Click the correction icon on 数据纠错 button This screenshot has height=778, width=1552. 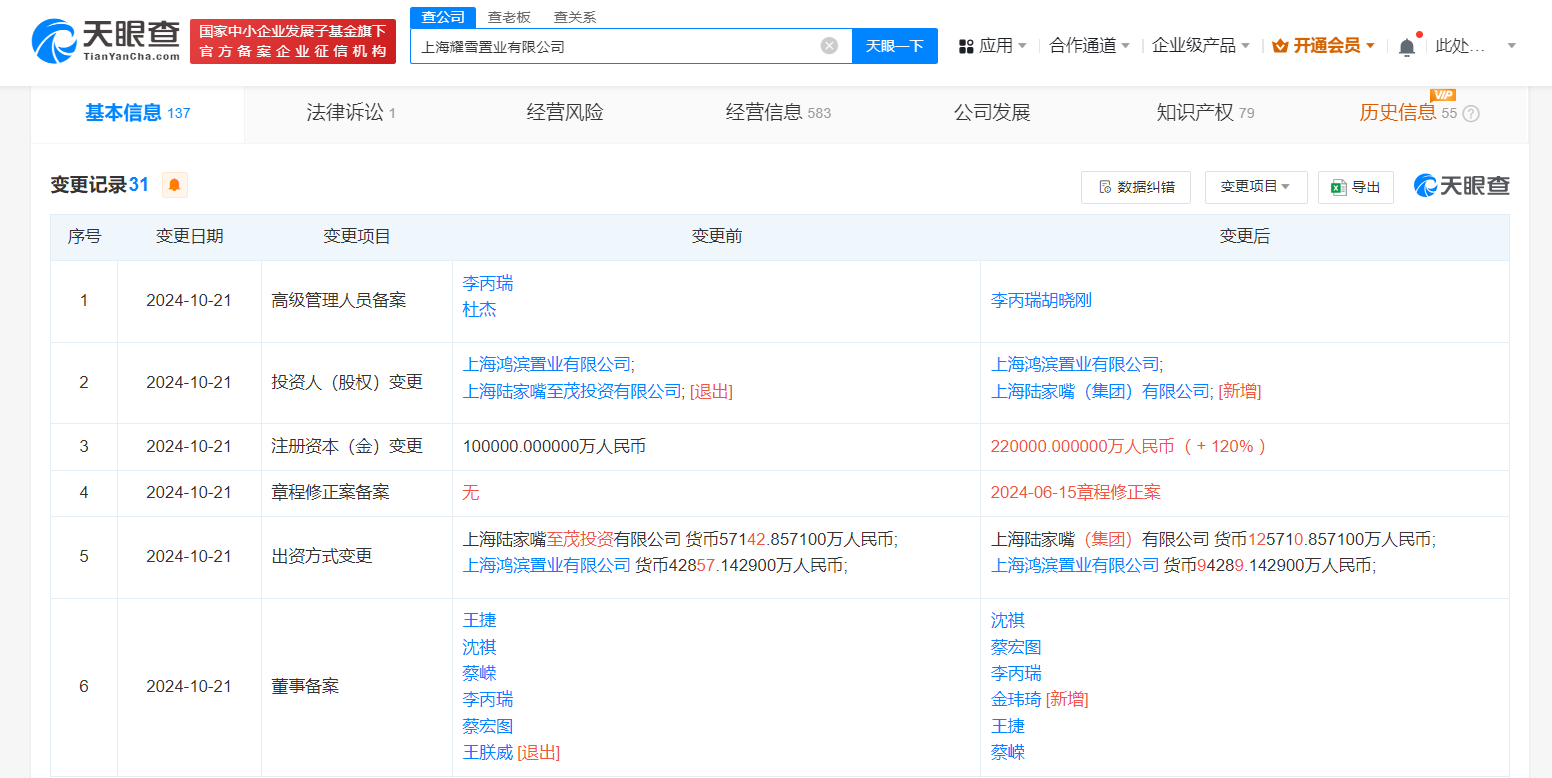pyautogui.click(x=1104, y=187)
